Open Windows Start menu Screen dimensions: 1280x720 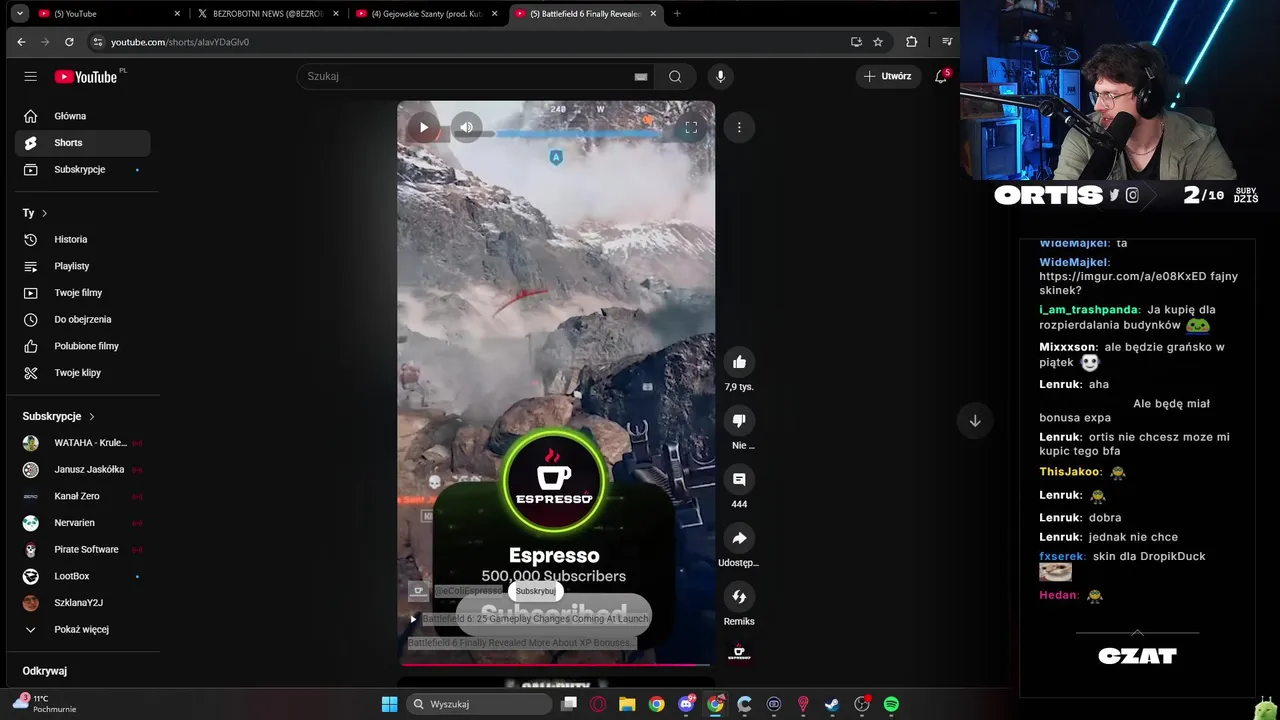(389, 704)
